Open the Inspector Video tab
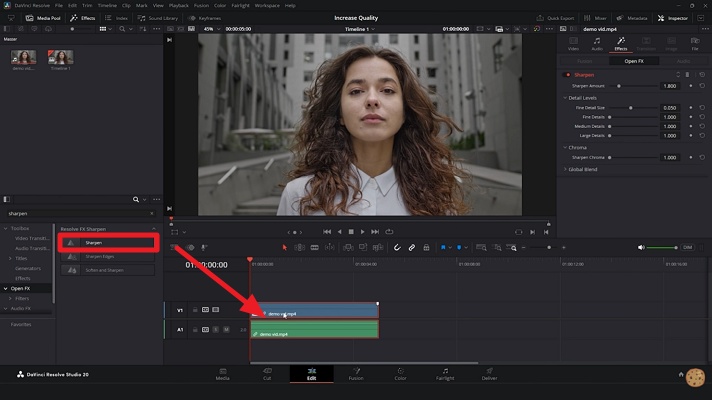 pos(574,44)
